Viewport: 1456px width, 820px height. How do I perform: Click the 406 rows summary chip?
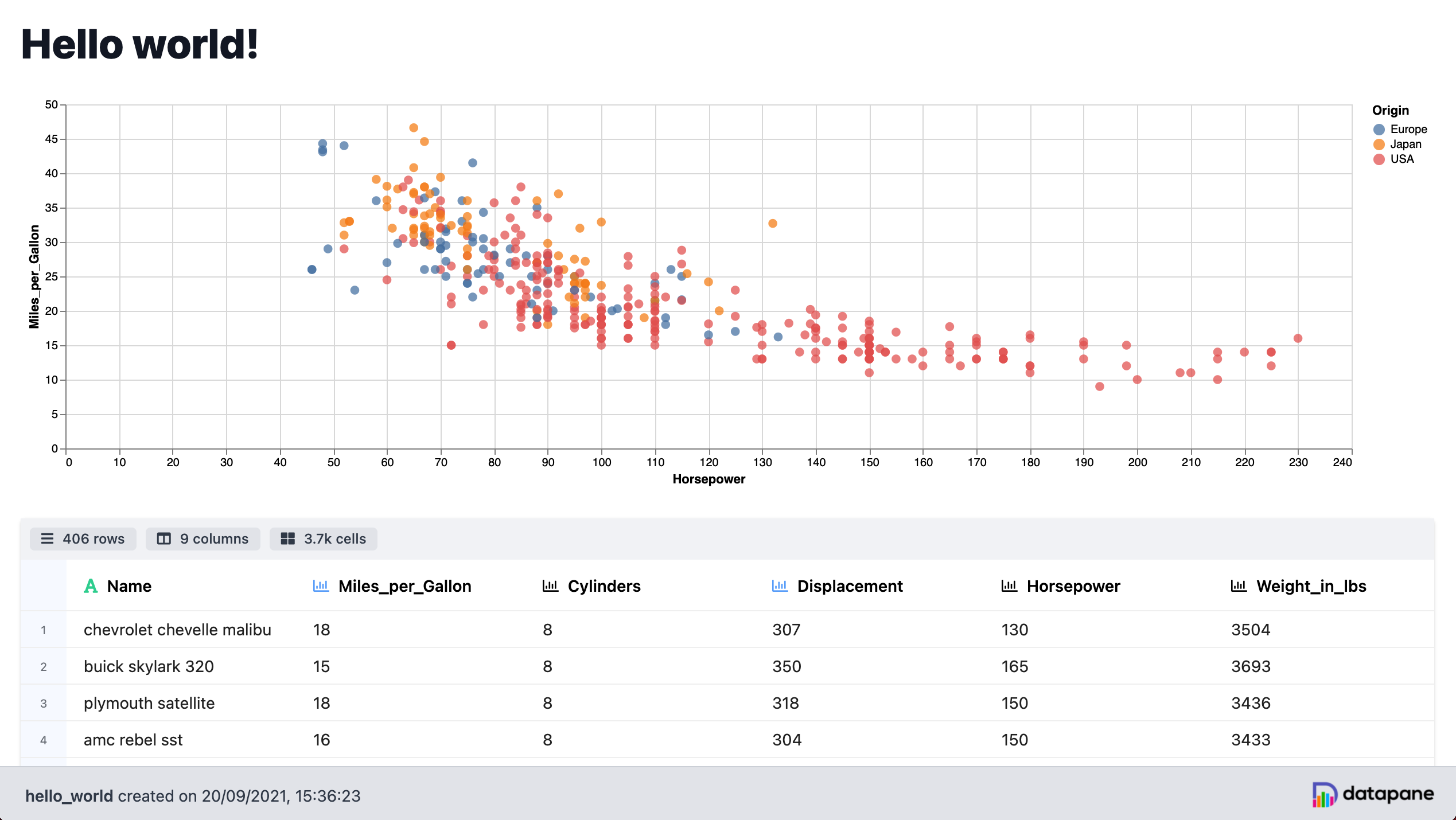click(x=83, y=538)
